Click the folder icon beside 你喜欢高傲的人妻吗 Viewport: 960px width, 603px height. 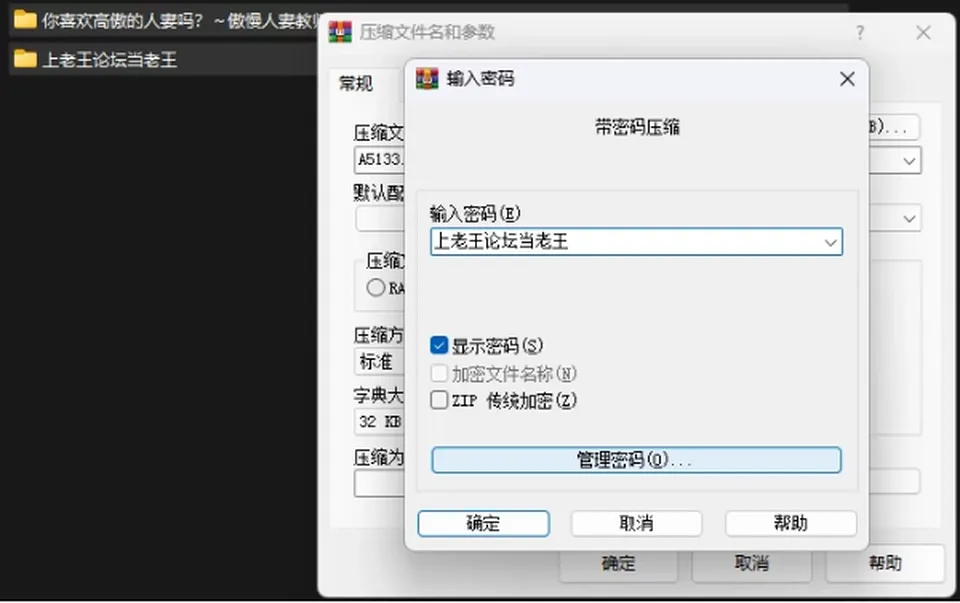coord(25,20)
